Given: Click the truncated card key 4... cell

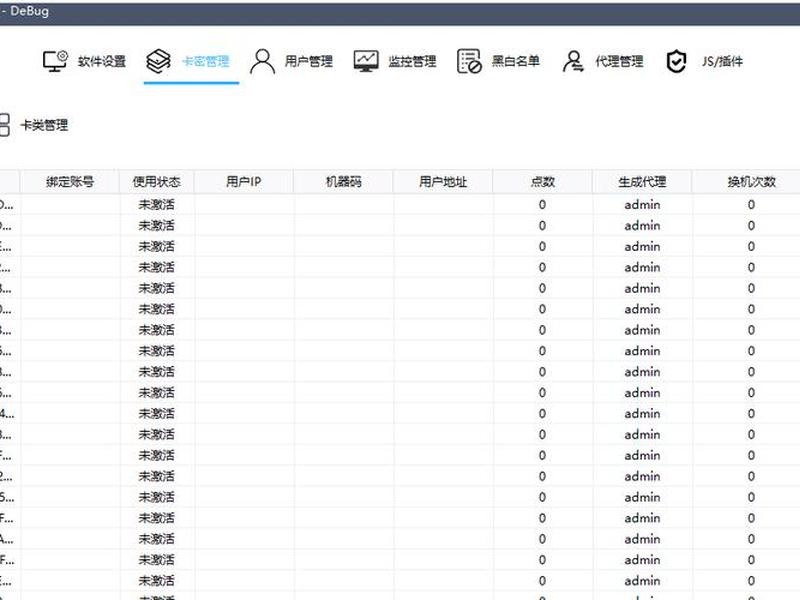Looking at the screenshot, I should 7,413.
